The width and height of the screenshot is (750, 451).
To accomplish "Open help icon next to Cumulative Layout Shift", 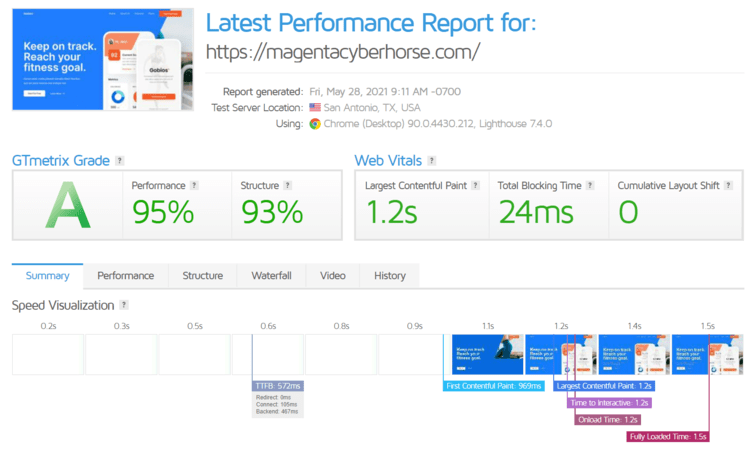I will [x=728, y=186].
